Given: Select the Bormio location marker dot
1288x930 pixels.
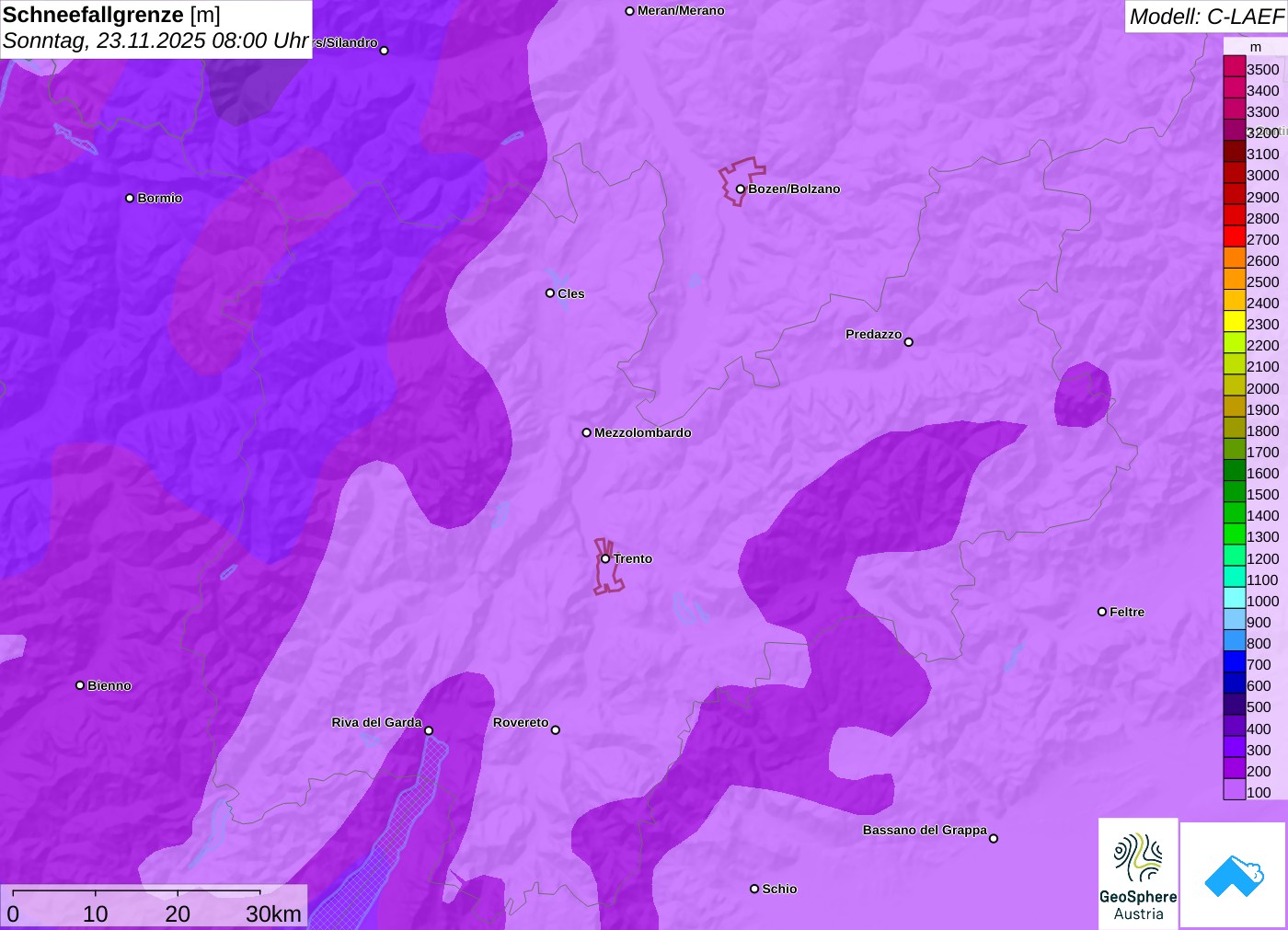Looking at the screenshot, I should click(x=130, y=198).
